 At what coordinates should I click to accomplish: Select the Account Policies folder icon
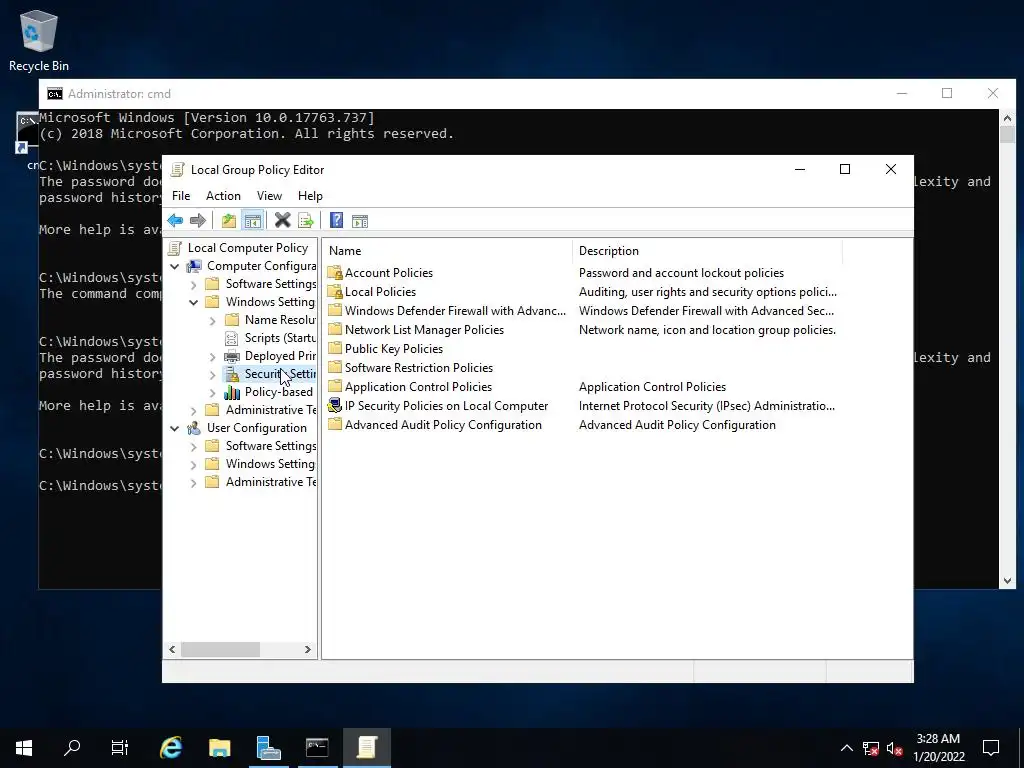click(335, 273)
